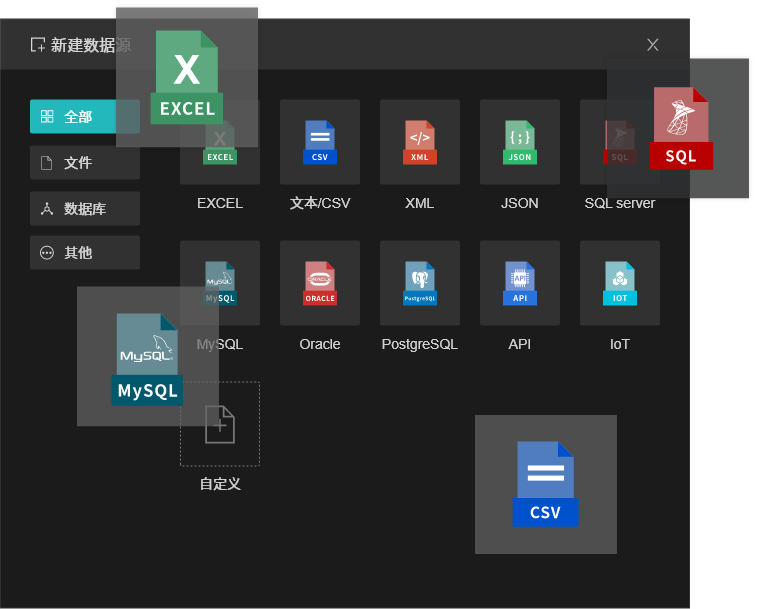Switch to the 文件 category
Screen dimensions: 757x609
[x=85, y=163]
